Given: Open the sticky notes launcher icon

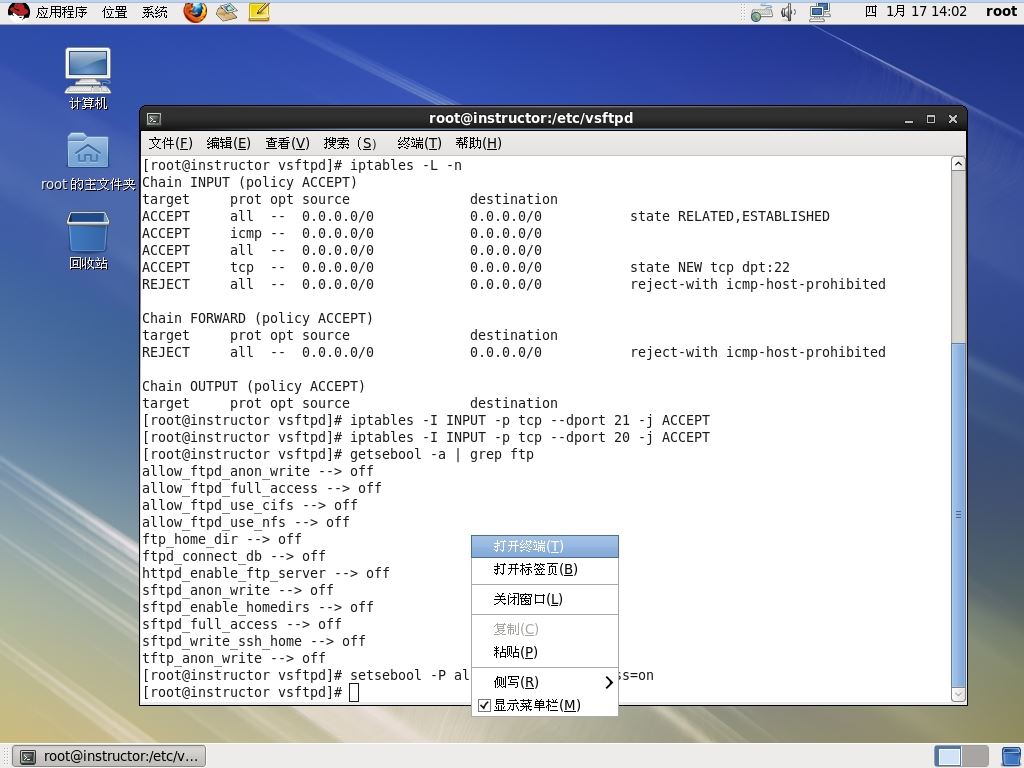Looking at the screenshot, I should (x=259, y=12).
